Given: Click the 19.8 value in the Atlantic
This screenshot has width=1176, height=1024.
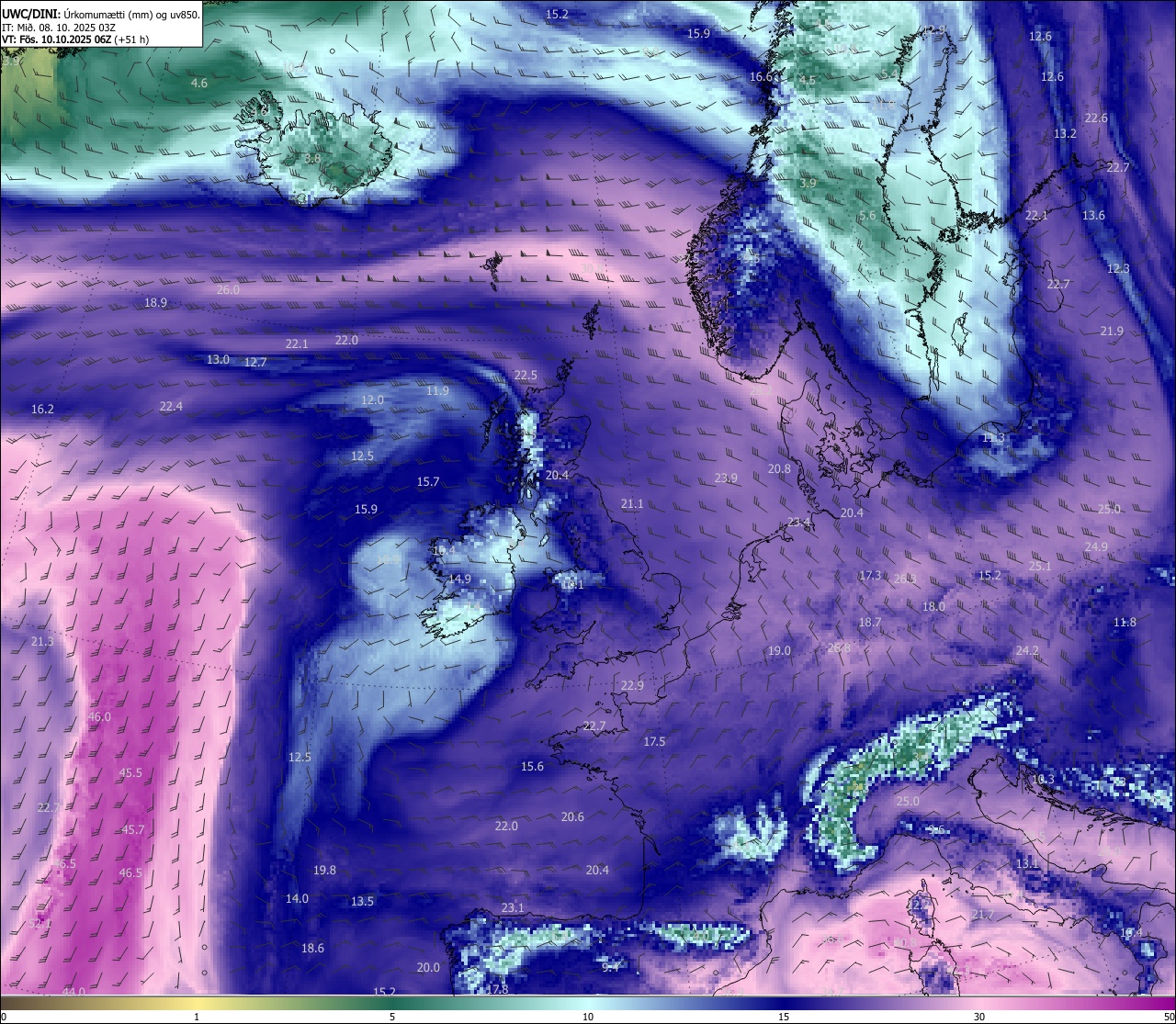Looking at the screenshot, I should 324,870.
